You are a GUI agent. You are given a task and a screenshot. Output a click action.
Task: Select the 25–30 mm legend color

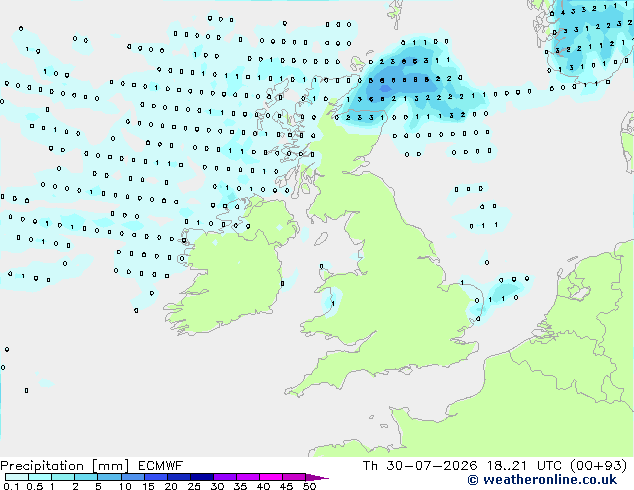click(202, 477)
